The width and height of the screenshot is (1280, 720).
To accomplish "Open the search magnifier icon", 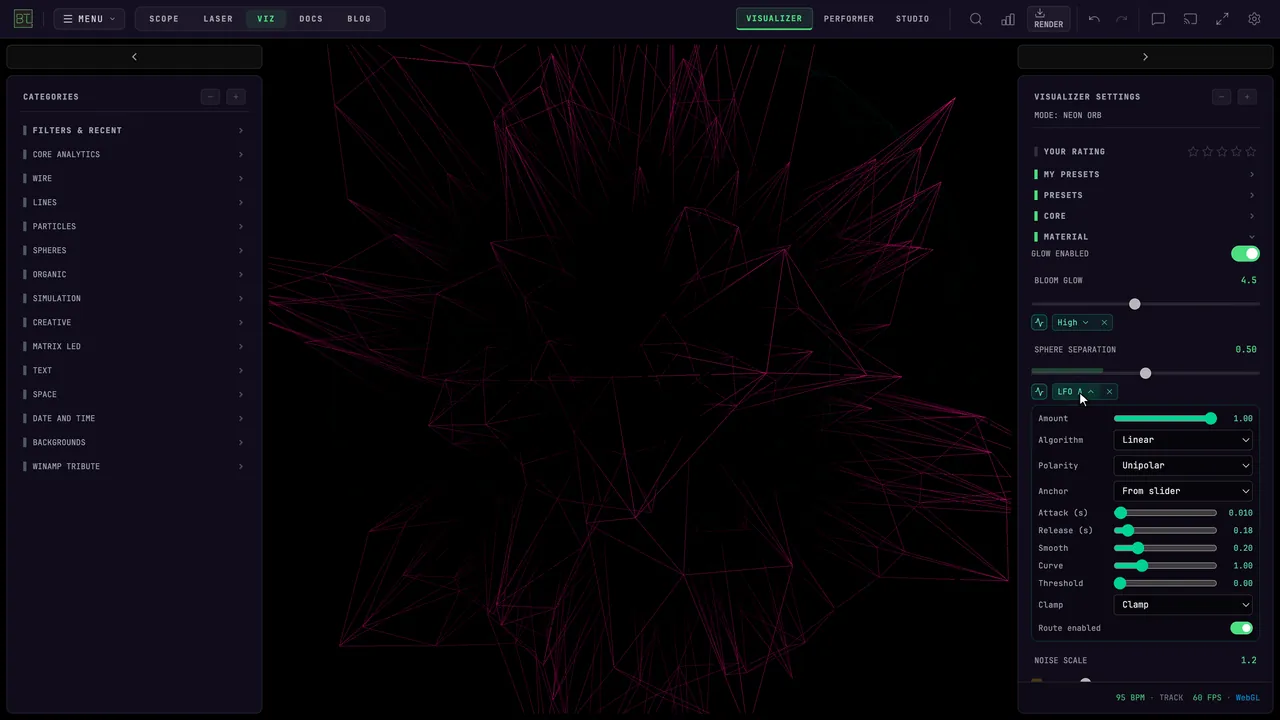I will [x=976, y=19].
